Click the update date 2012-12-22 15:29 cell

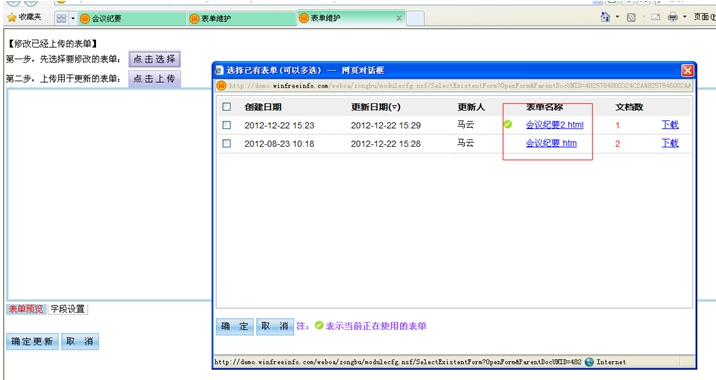[386, 125]
